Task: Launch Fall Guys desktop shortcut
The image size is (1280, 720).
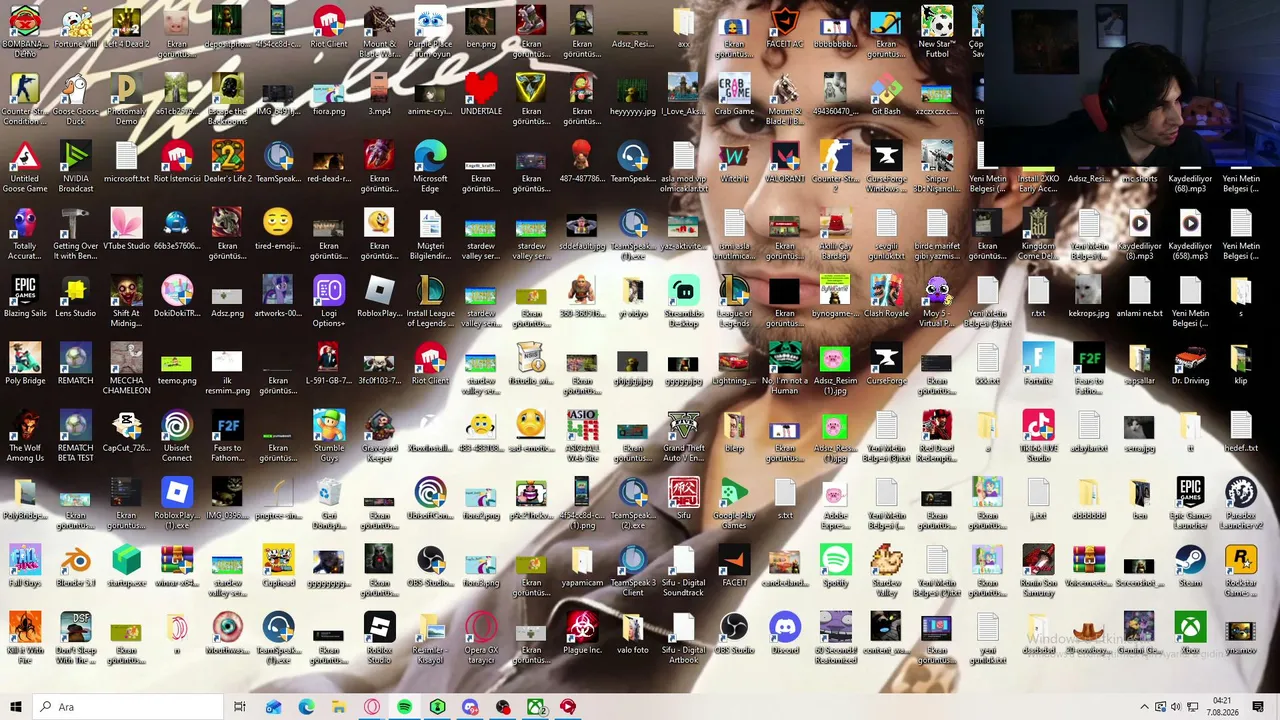Action: [25, 565]
